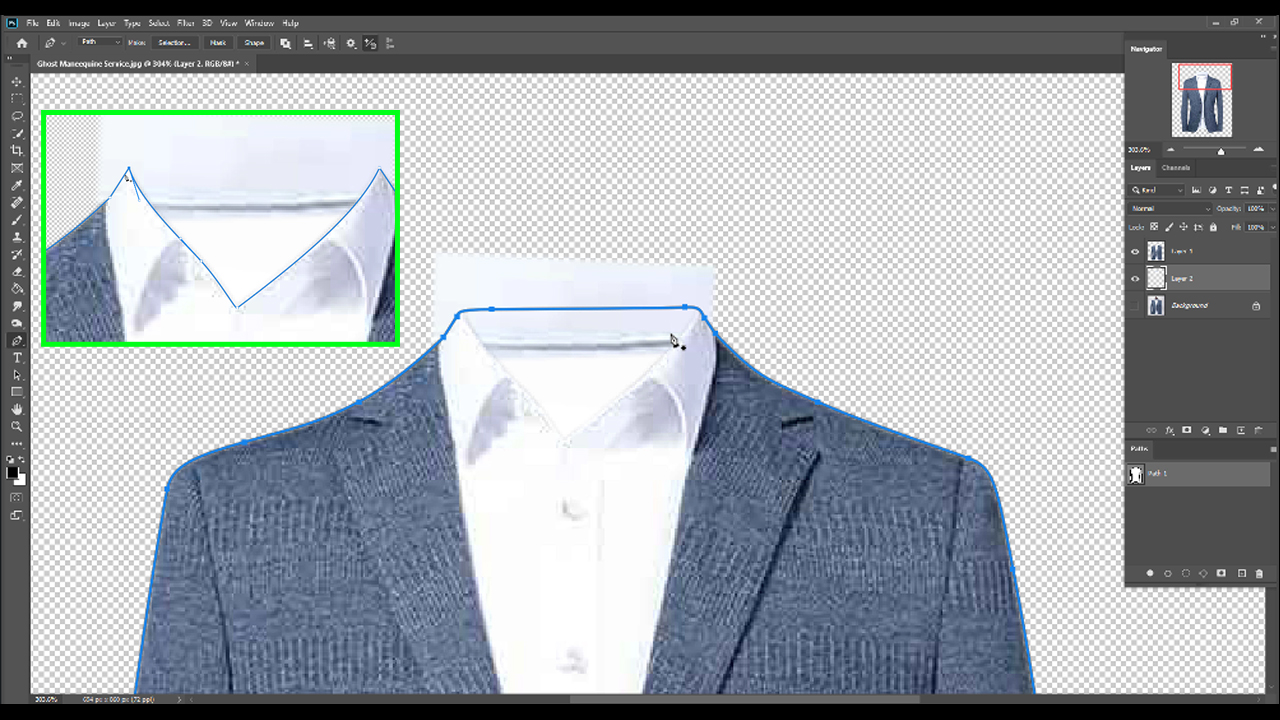Show the Background layer
The width and height of the screenshot is (1280, 720).
[x=1135, y=306]
